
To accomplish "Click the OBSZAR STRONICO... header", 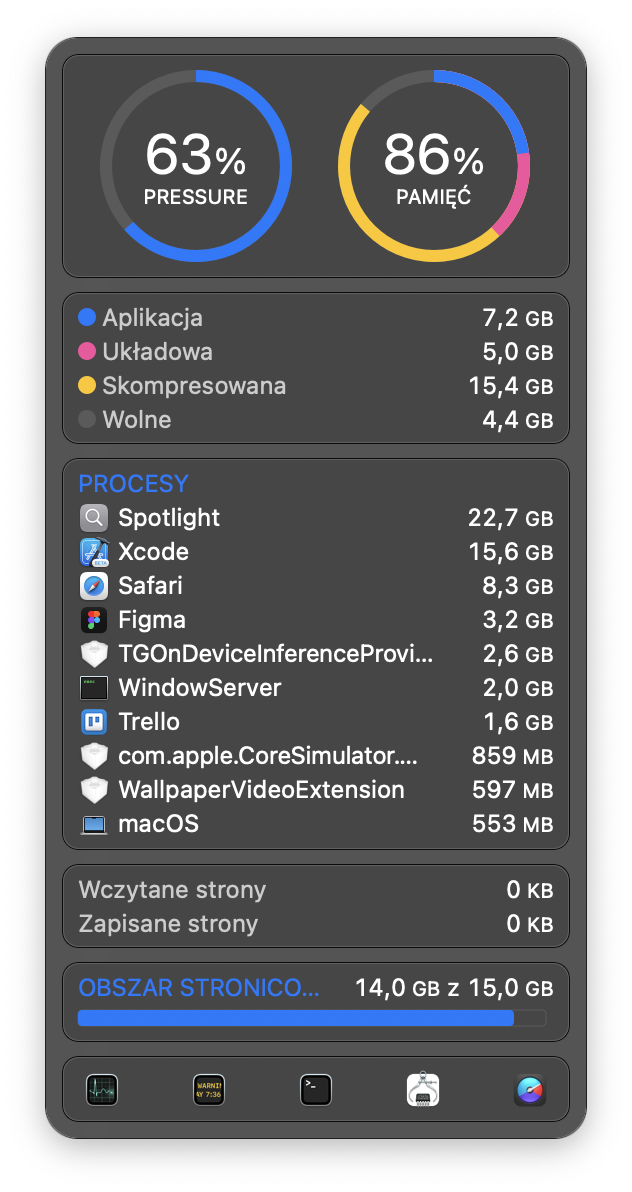I will pos(199,988).
